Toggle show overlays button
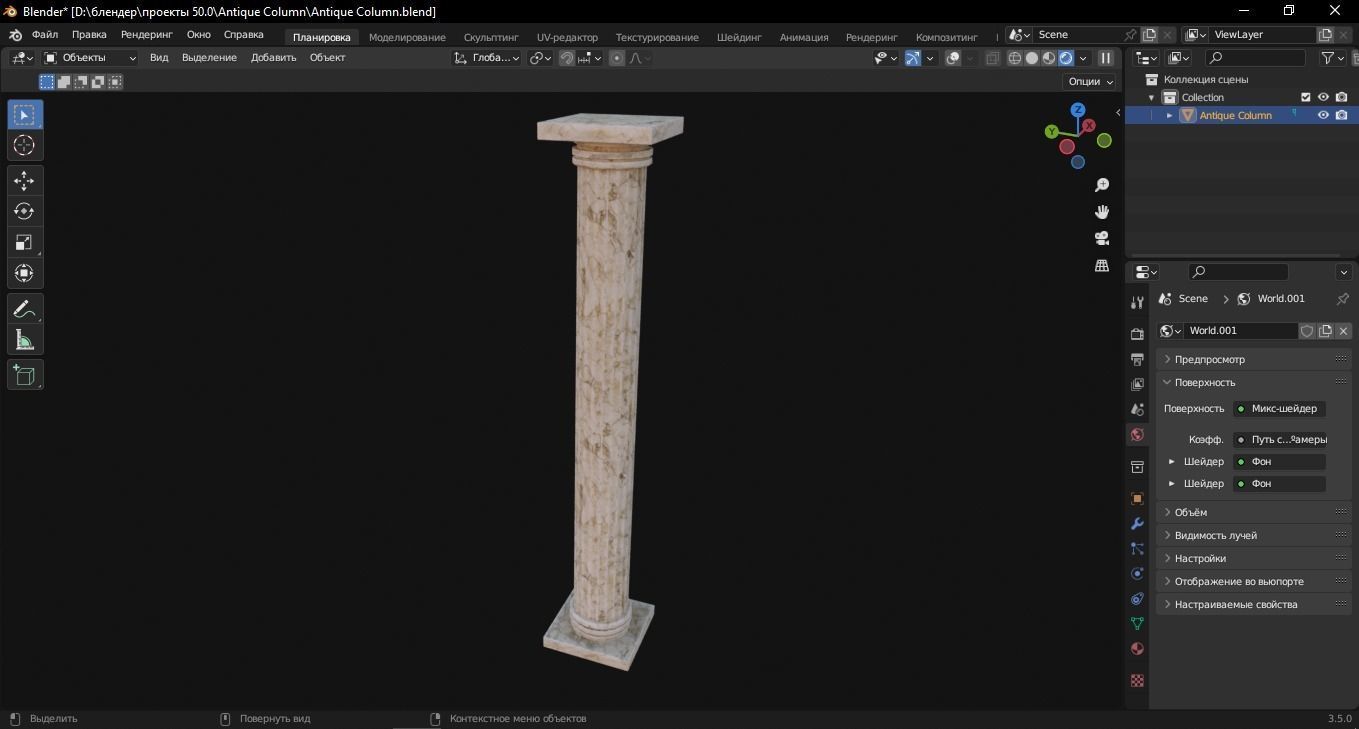 (953, 58)
